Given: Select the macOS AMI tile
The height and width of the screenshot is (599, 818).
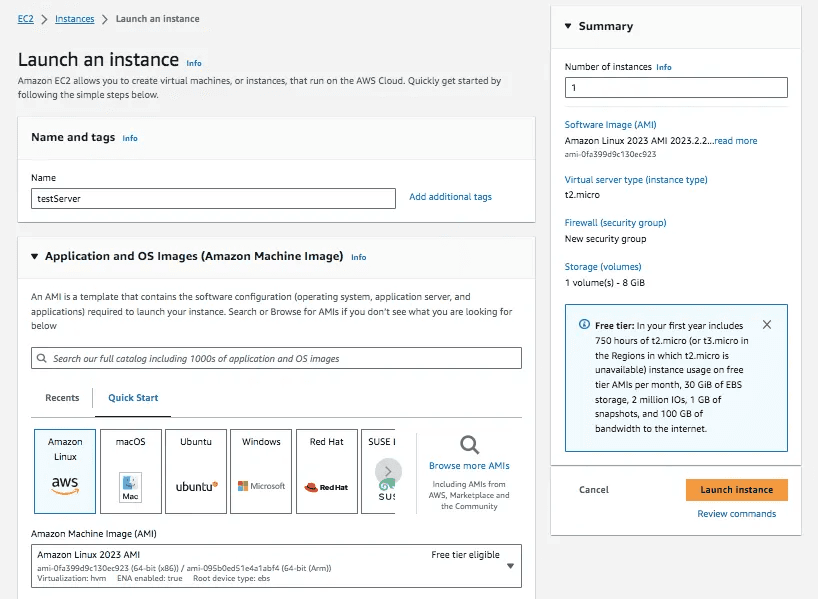Looking at the screenshot, I should pos(131,471).
